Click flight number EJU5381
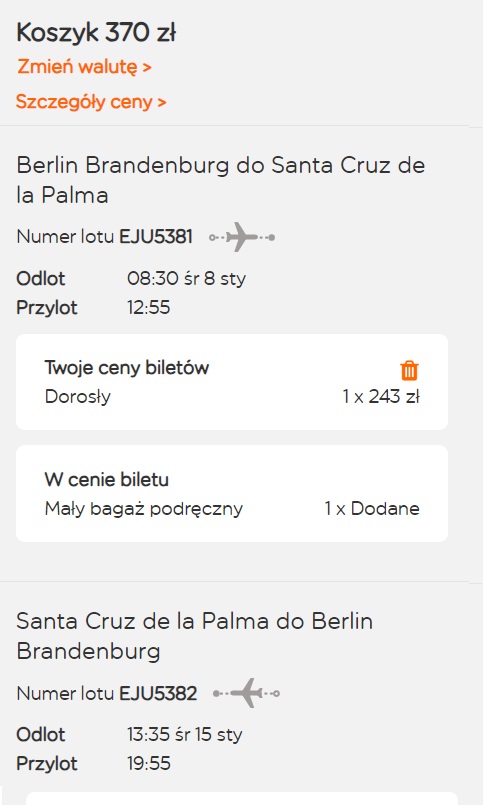483x805 pixels. click(156, 237)
